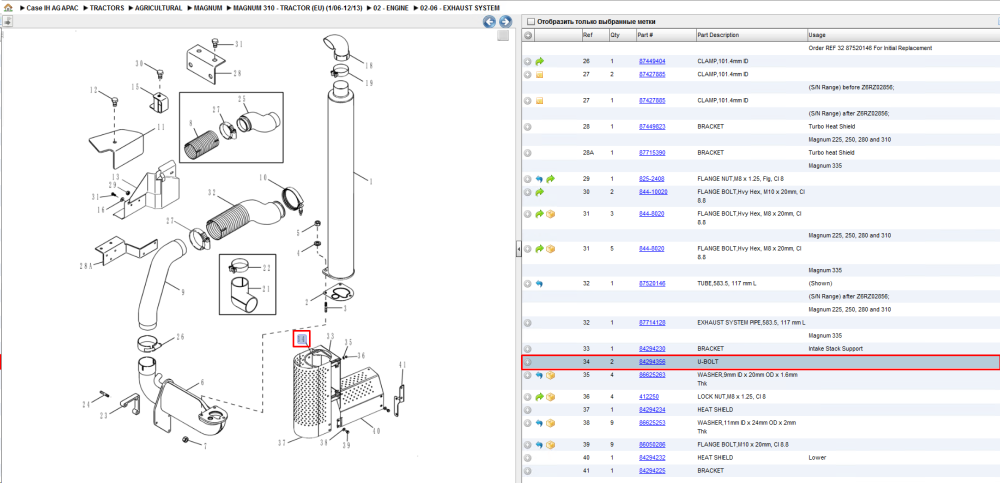1000x483 pixels.
Task: Click the box icon on ref 31 qty 3 row
Action: pyautogui.click(x=550, y=214)
